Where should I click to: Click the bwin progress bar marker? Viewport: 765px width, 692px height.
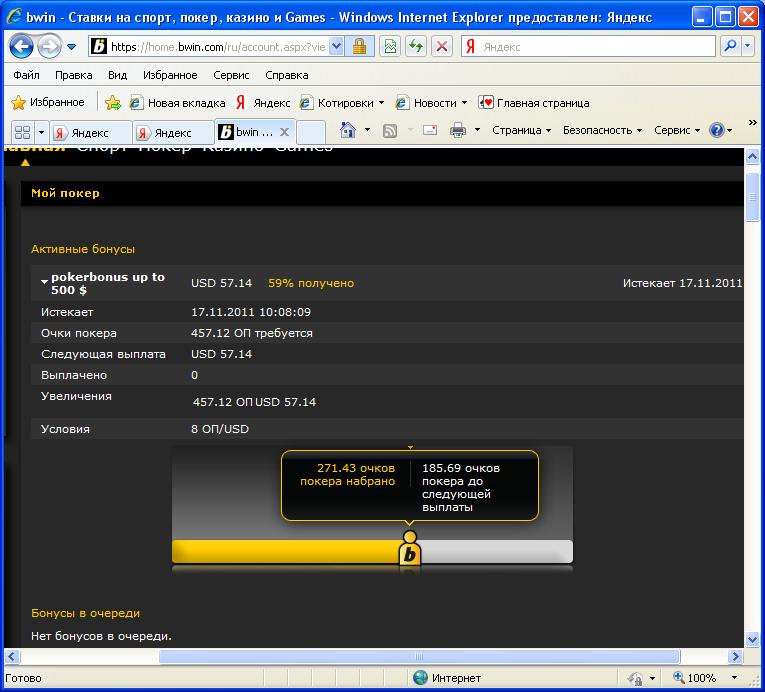pos(410,549)
